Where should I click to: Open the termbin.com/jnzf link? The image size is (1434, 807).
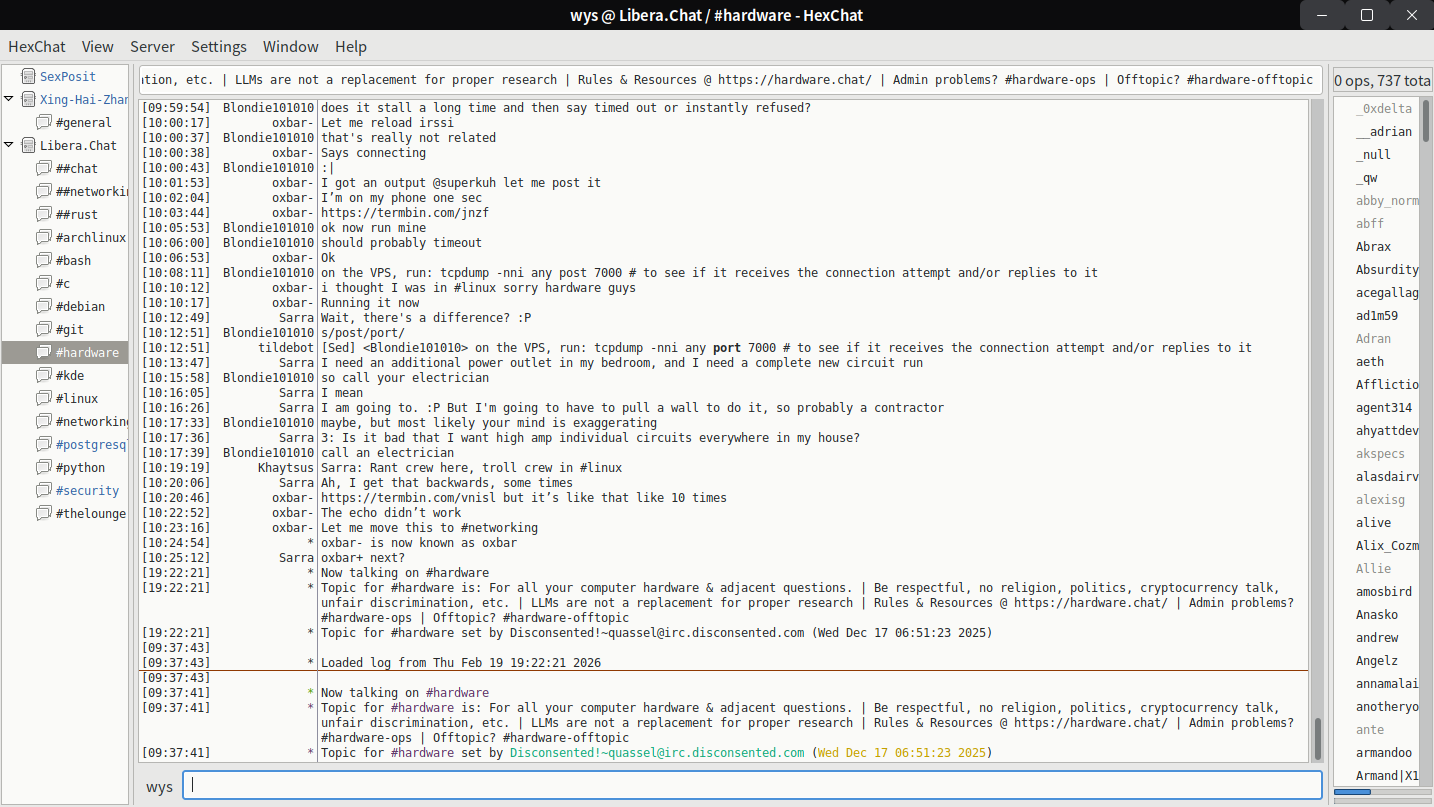pyautogui.click(x=404, y=213)
